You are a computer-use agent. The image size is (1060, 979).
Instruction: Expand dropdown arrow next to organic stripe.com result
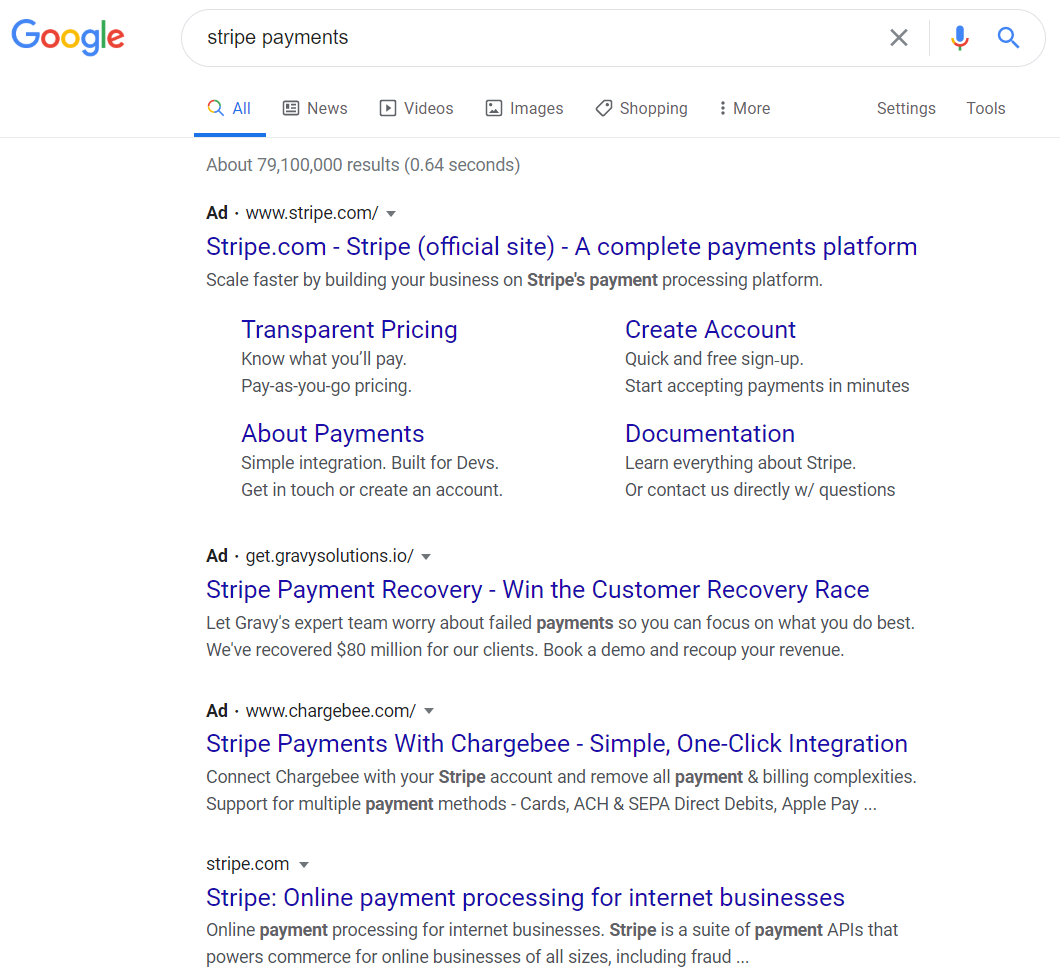pyautogui.click(x=304, y=865)
